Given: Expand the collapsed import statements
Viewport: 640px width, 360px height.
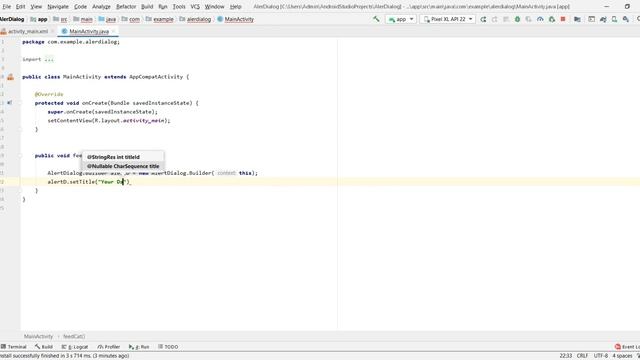Looking at the screenshot, I should click(x=49, y=59).
